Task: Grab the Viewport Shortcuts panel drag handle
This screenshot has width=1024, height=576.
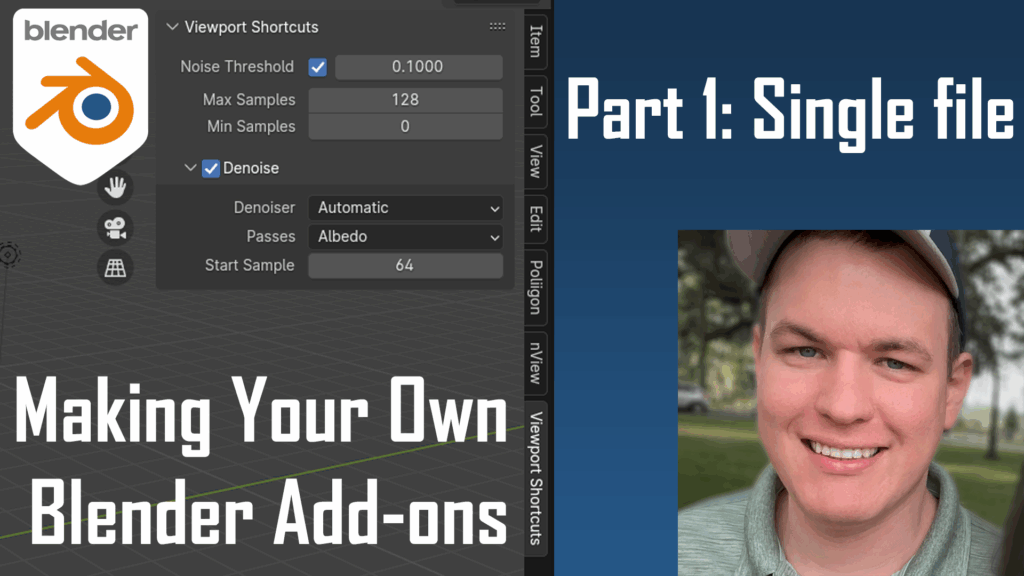Action: tap(498, 27)
